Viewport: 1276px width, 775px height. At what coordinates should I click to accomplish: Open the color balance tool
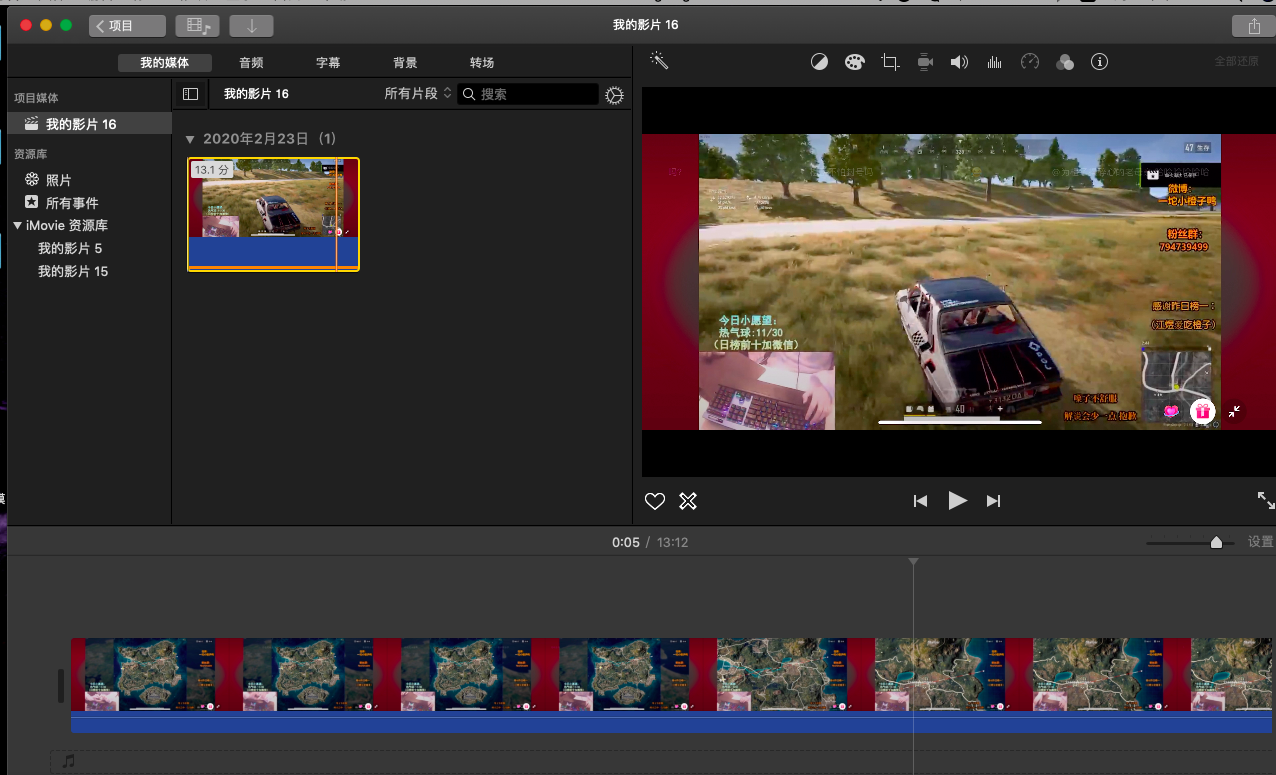[x=819, y=62]
